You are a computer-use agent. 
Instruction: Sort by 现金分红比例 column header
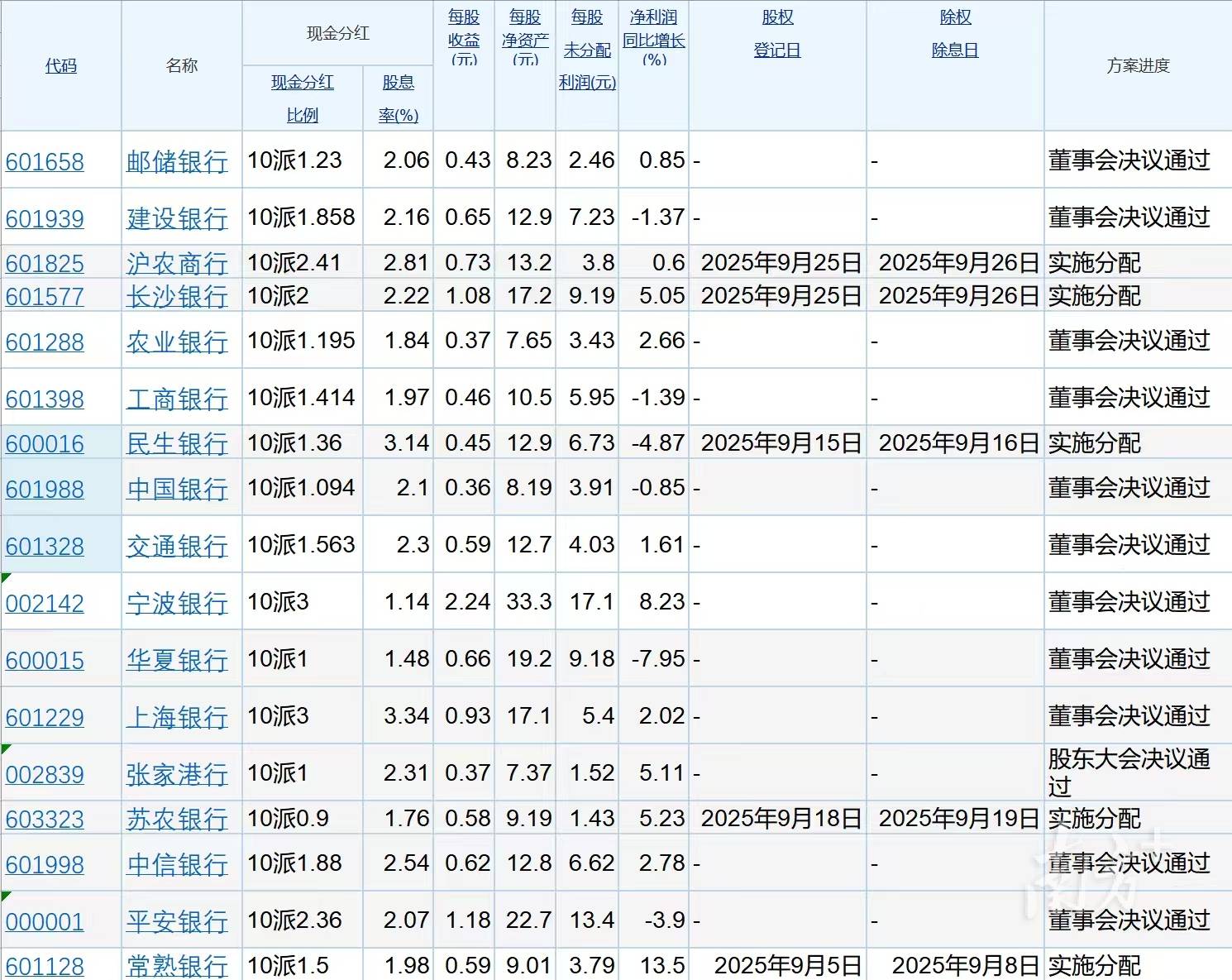[303, 98]
